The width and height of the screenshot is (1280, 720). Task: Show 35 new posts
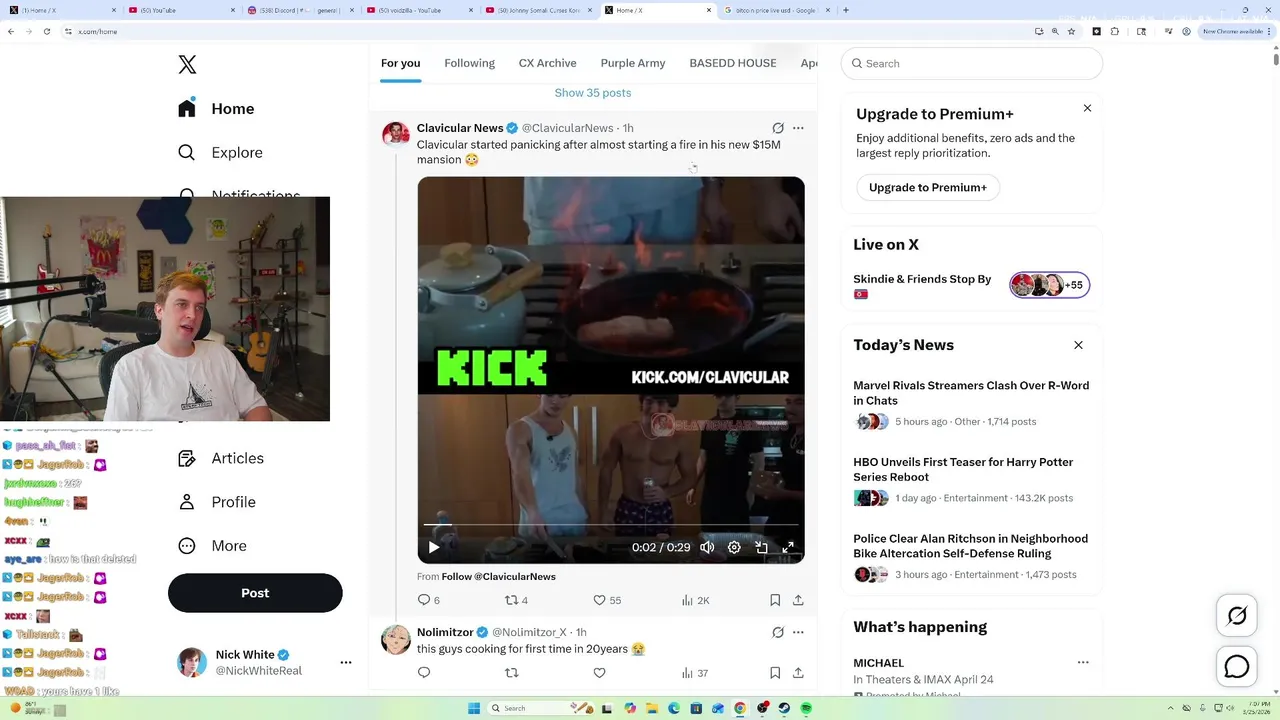pyautogui.click(x=593, y=93)
